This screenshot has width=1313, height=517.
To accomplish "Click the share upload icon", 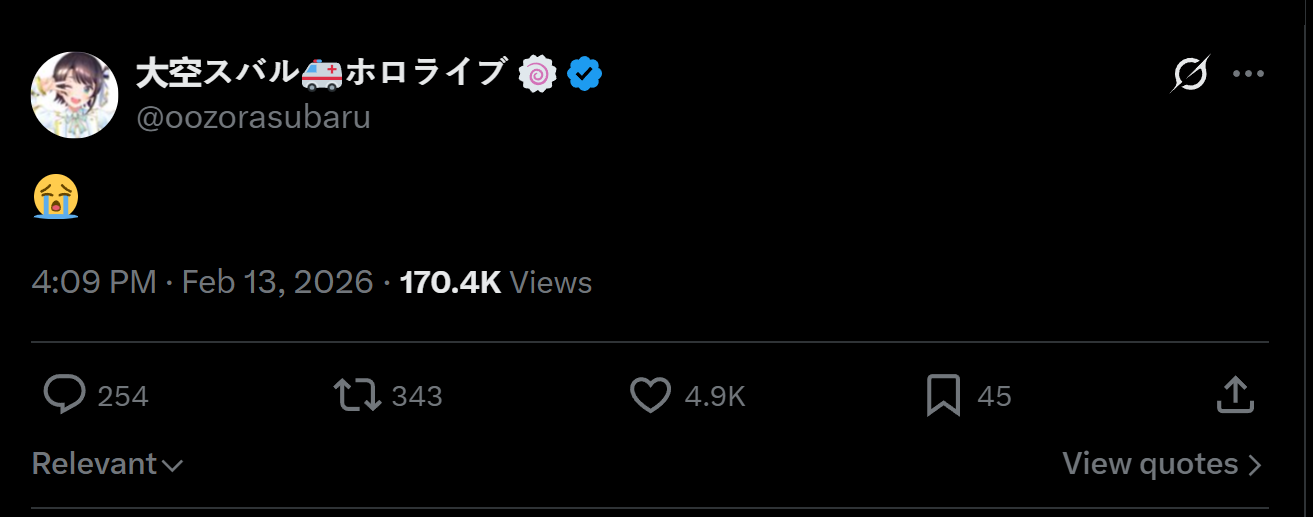I will [1235, 395].
